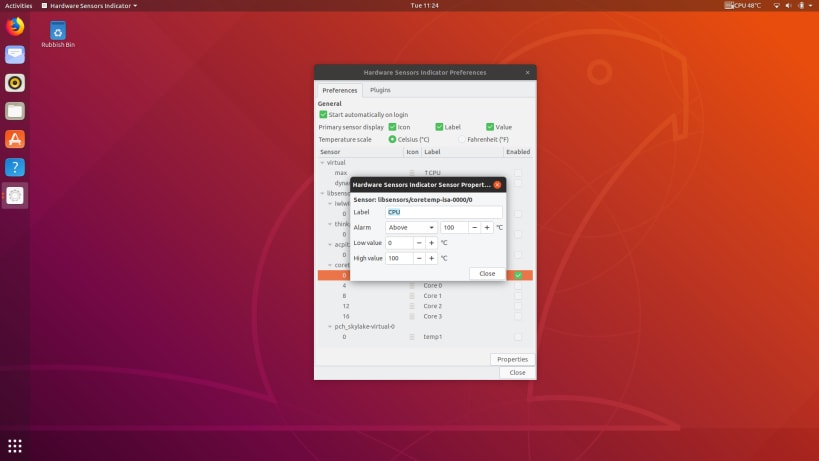Decrease the alarm threshold value
Image resolution: width=819 pixels, height=461 pixels.
coord(474,228)
